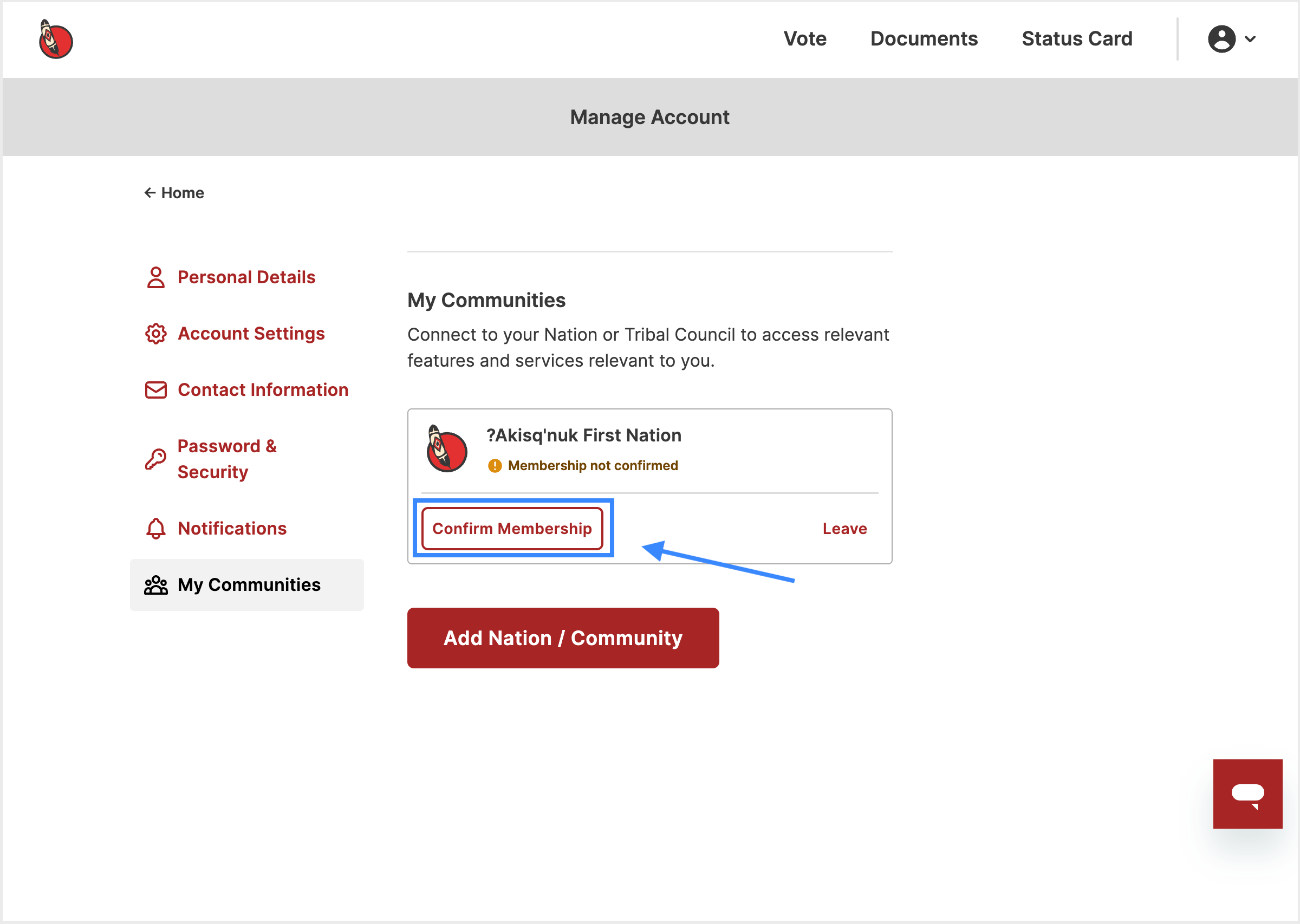The width and height of the screenshot is (1300, 924).
Task: Click the ?Akisq'nuk First Nation name
Action: pos(584,435)
